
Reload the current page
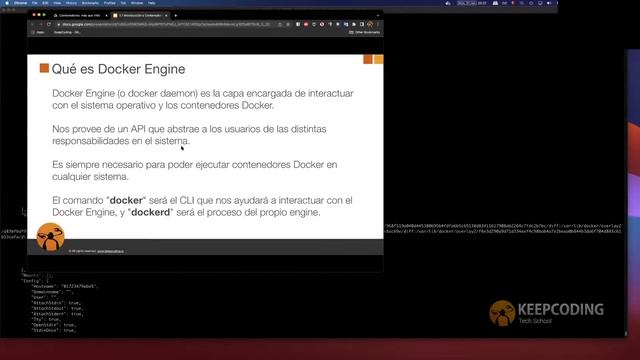tap(49, 24)
